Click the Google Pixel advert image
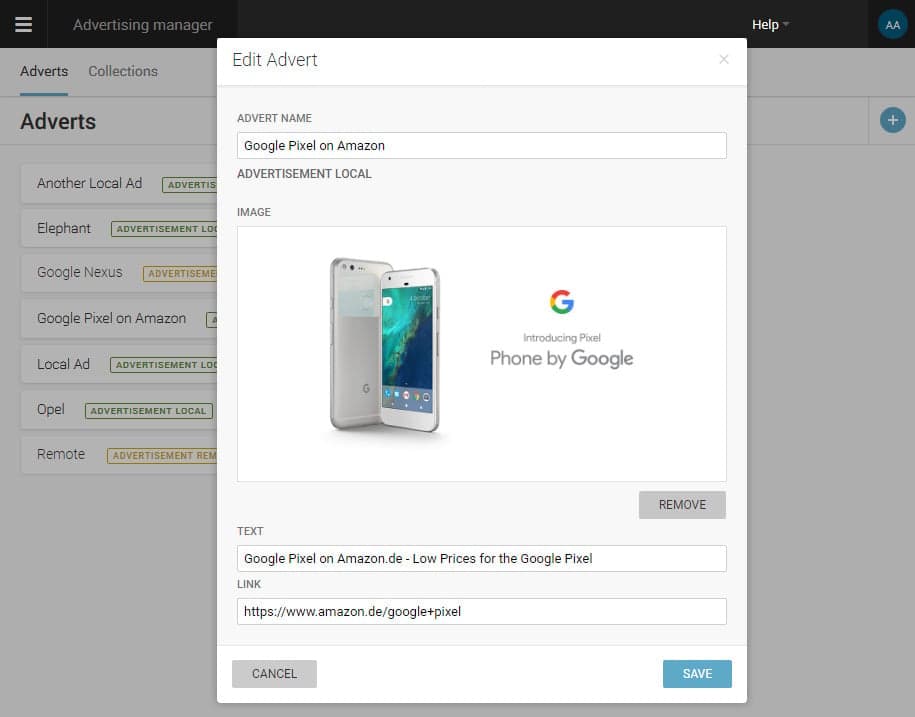The width and height of the screenshot is (915, 717). [481, 354]
